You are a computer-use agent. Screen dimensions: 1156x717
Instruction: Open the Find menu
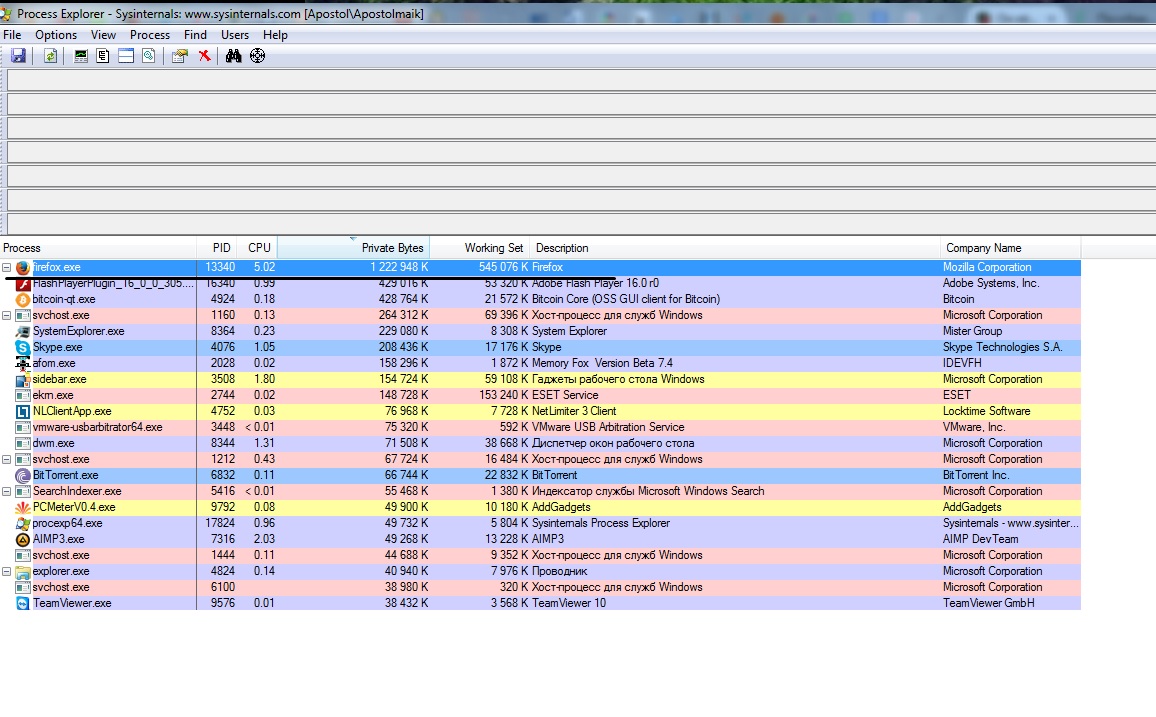[x=195, y=35]
